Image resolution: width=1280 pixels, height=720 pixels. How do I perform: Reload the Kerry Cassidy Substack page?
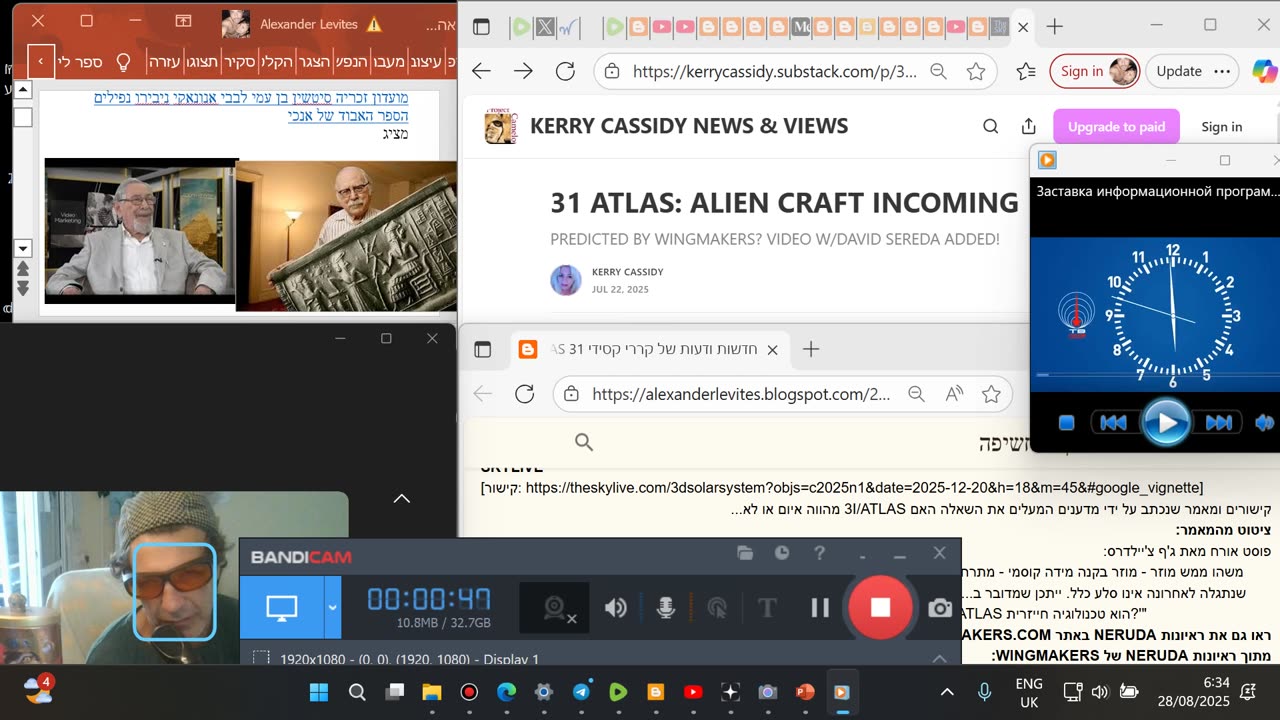click(x=565, y=71)
